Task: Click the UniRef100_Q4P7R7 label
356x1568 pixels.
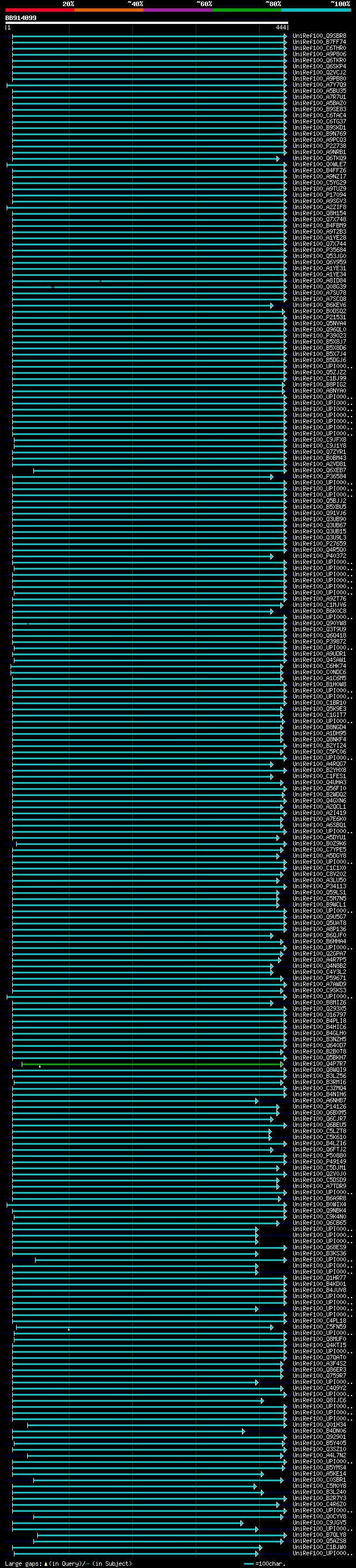Action: point(319,1064)
